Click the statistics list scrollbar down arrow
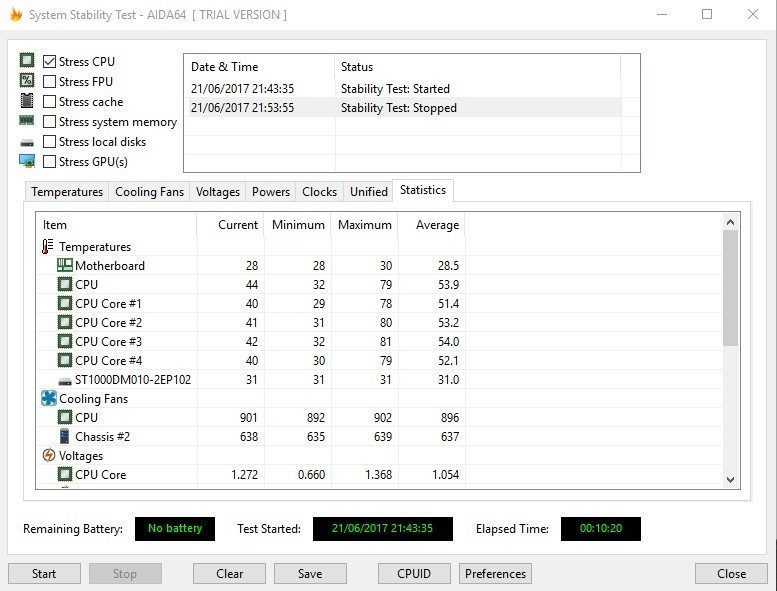The width and height of the screenshot is (777, 591). point(730,480)
